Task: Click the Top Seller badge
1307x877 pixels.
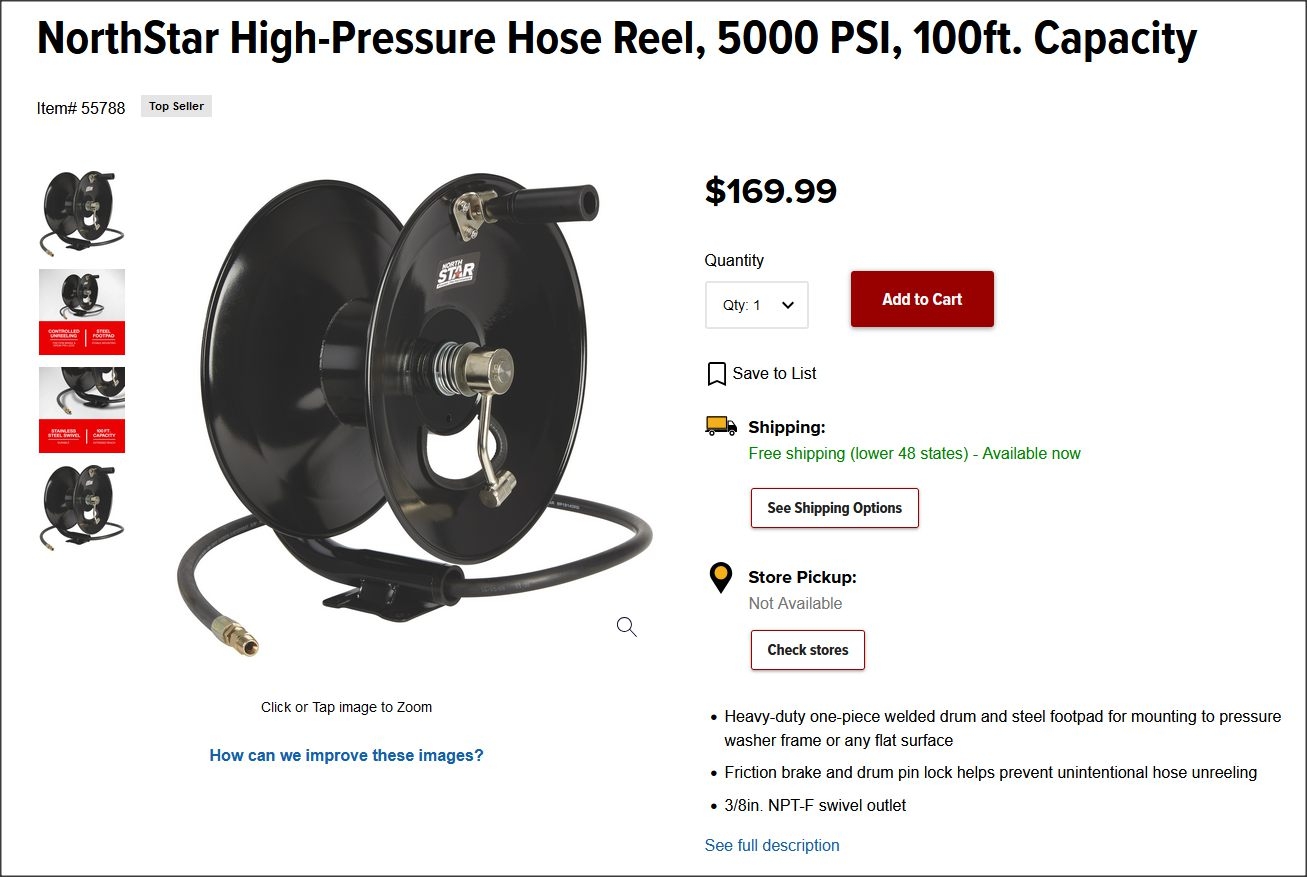Action: (176, 106)
